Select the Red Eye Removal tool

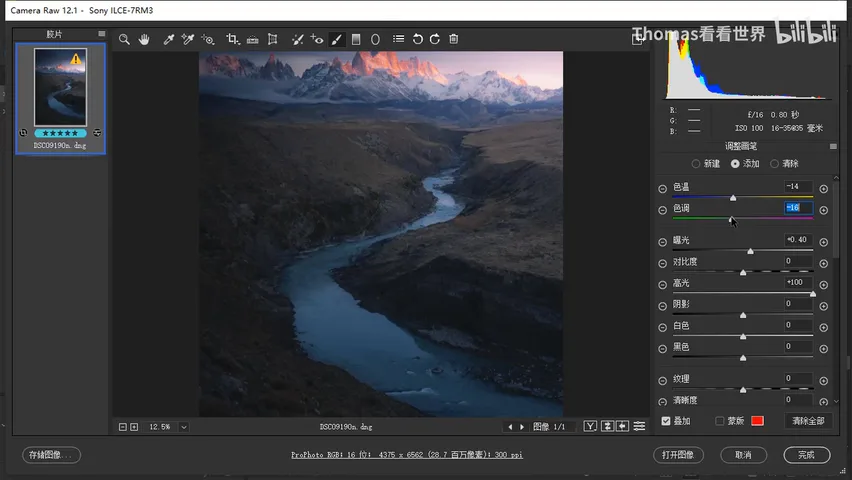coord(317,39)
